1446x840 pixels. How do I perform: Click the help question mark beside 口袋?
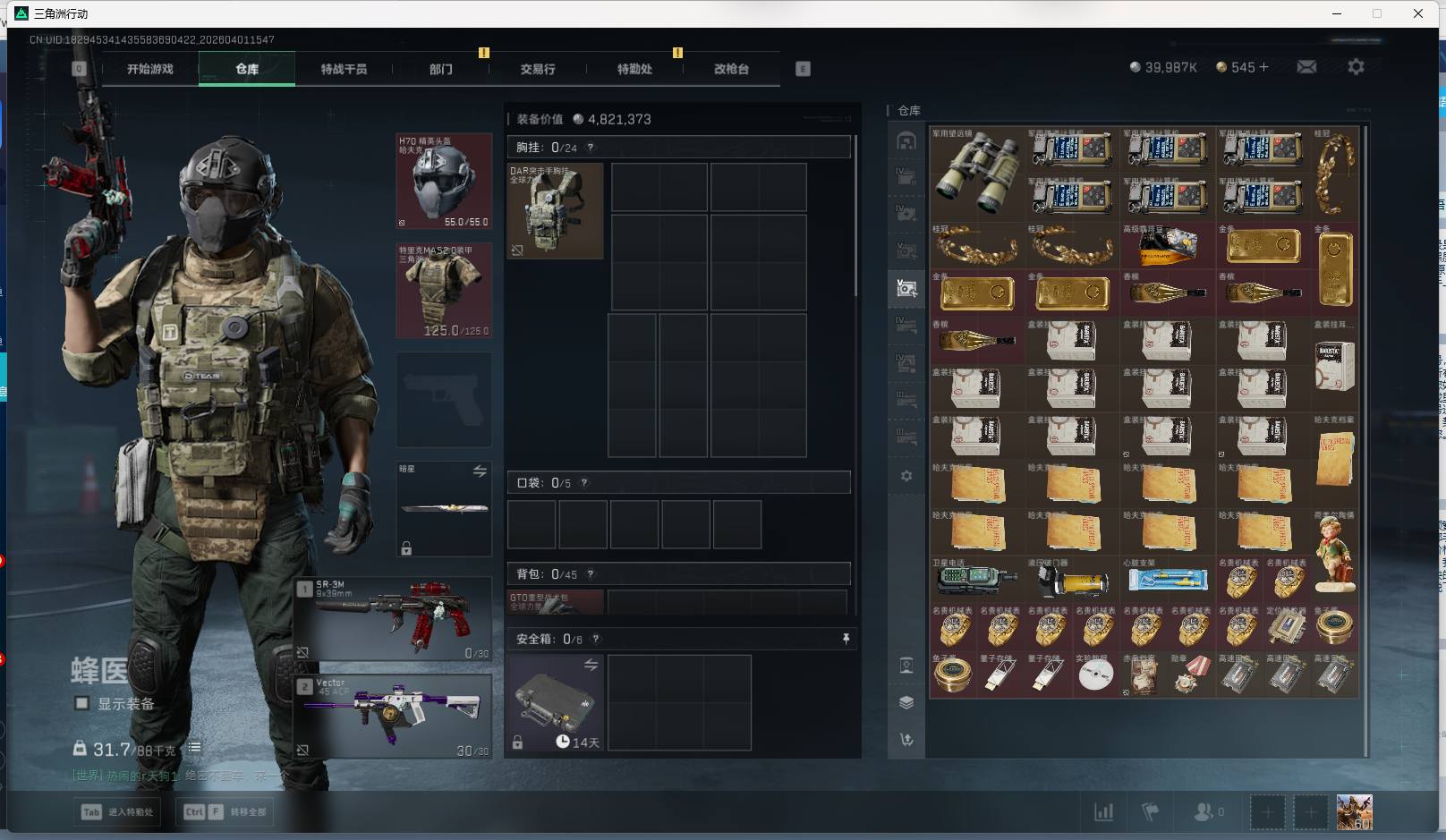[x=584, y=483]
